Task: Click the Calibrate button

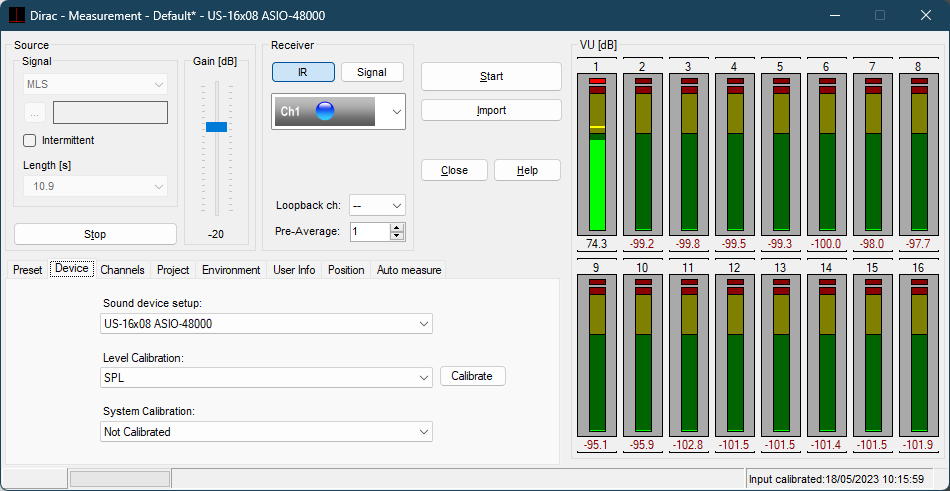Action: (x=472, y=376)
